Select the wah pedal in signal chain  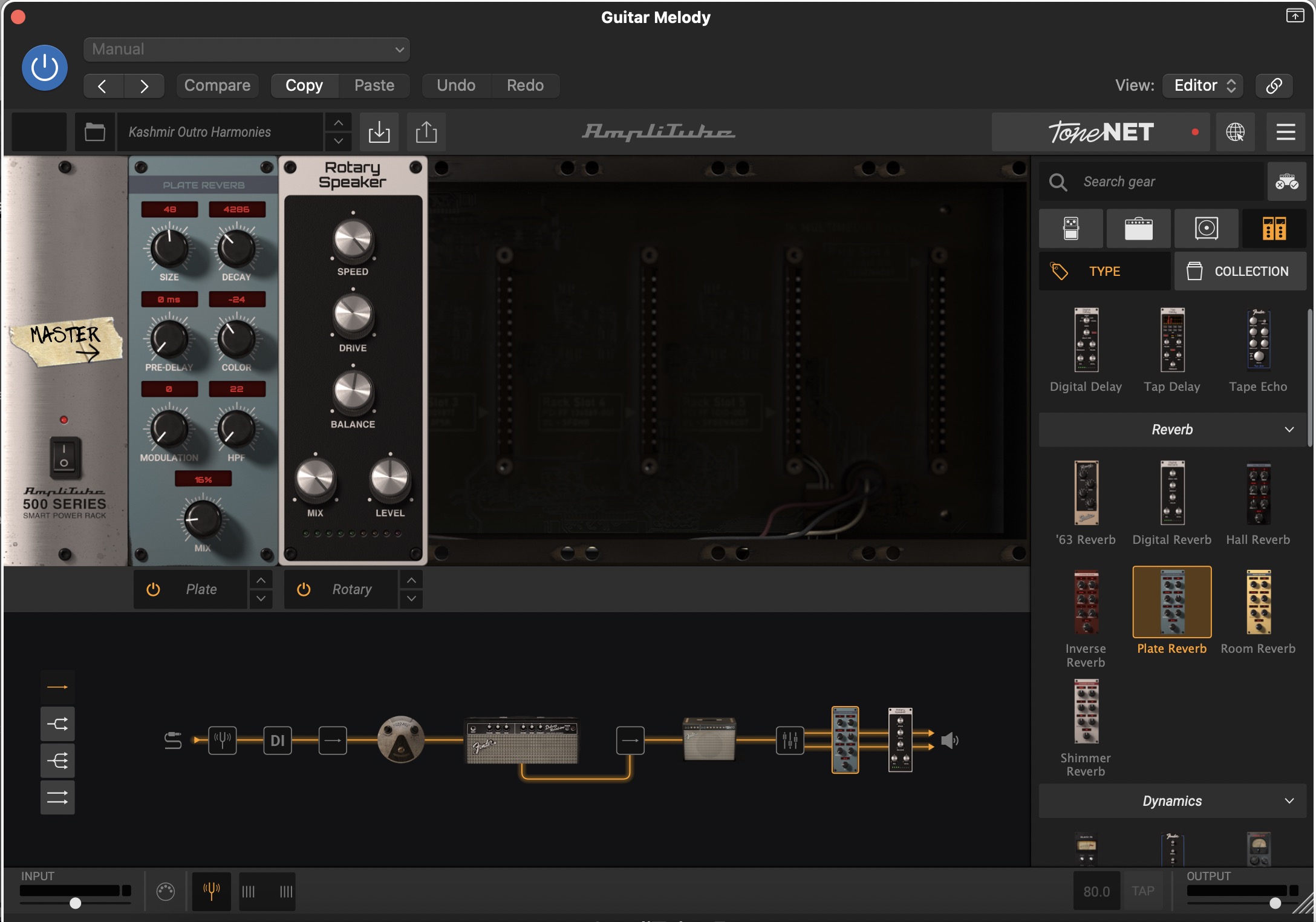point(400,739)
